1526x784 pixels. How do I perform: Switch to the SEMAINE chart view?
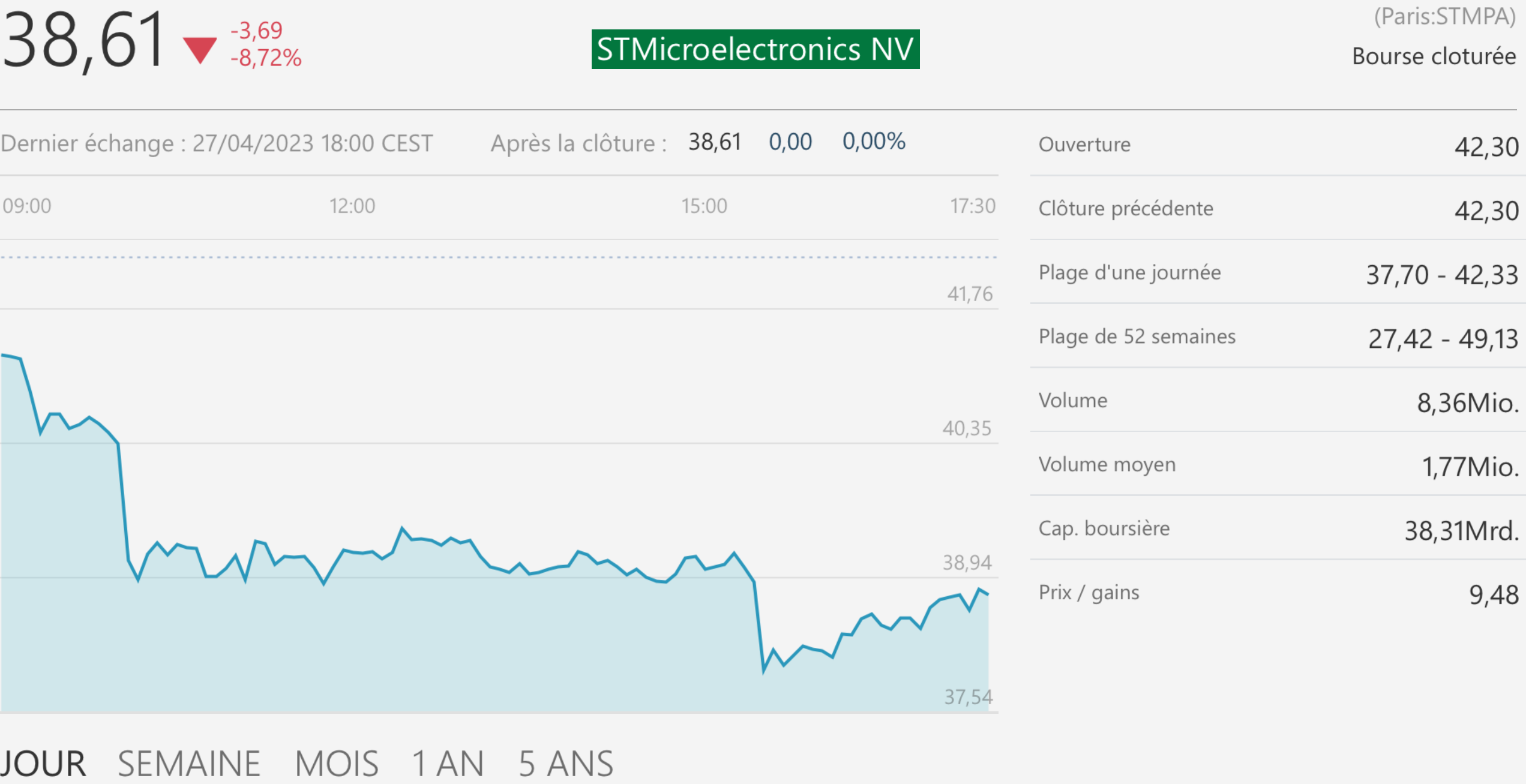[x=189, y=764]
